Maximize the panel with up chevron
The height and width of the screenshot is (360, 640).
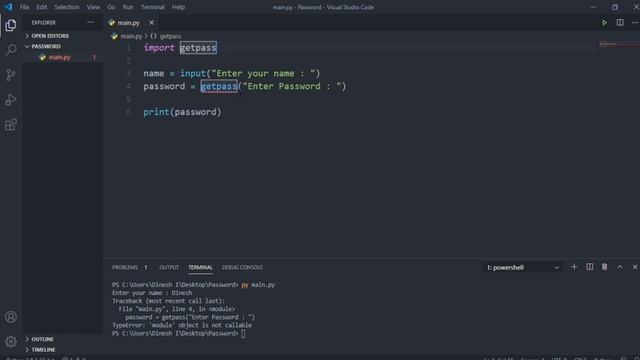[620, 267]
